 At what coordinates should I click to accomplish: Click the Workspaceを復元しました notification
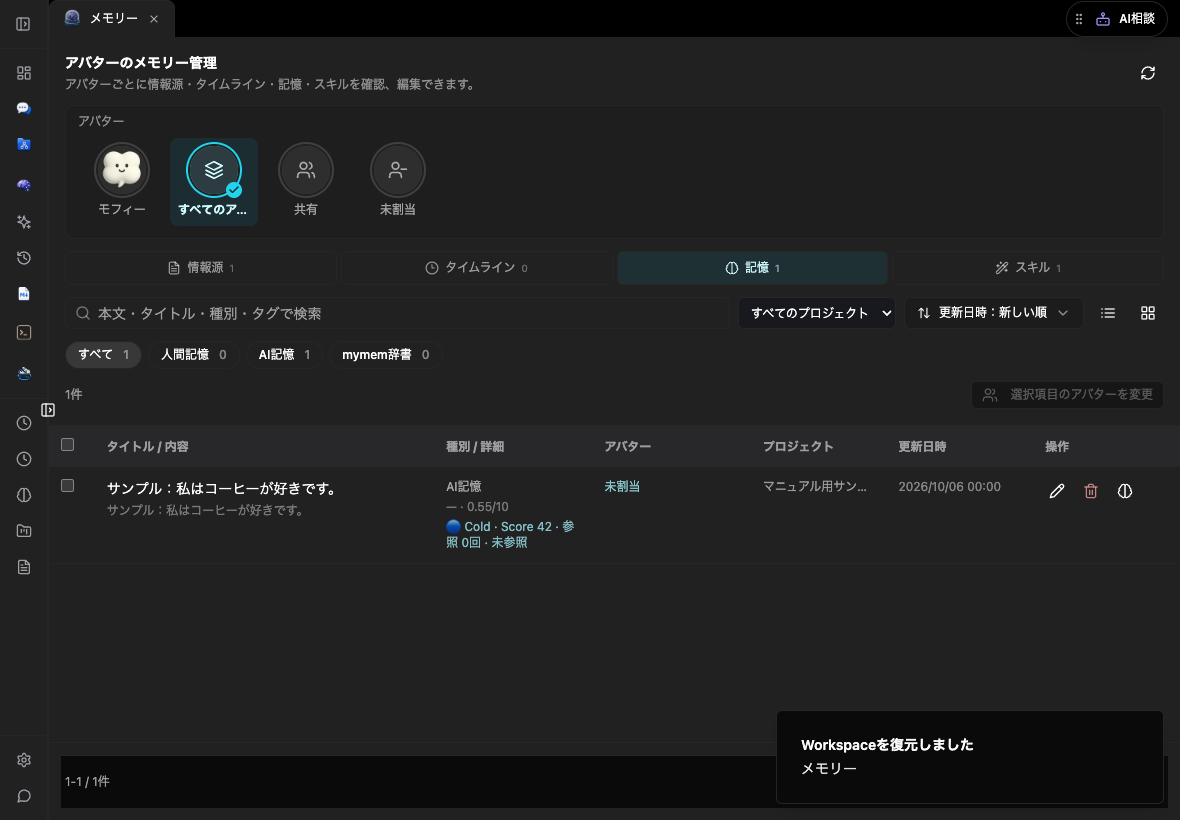click(969, 757)
